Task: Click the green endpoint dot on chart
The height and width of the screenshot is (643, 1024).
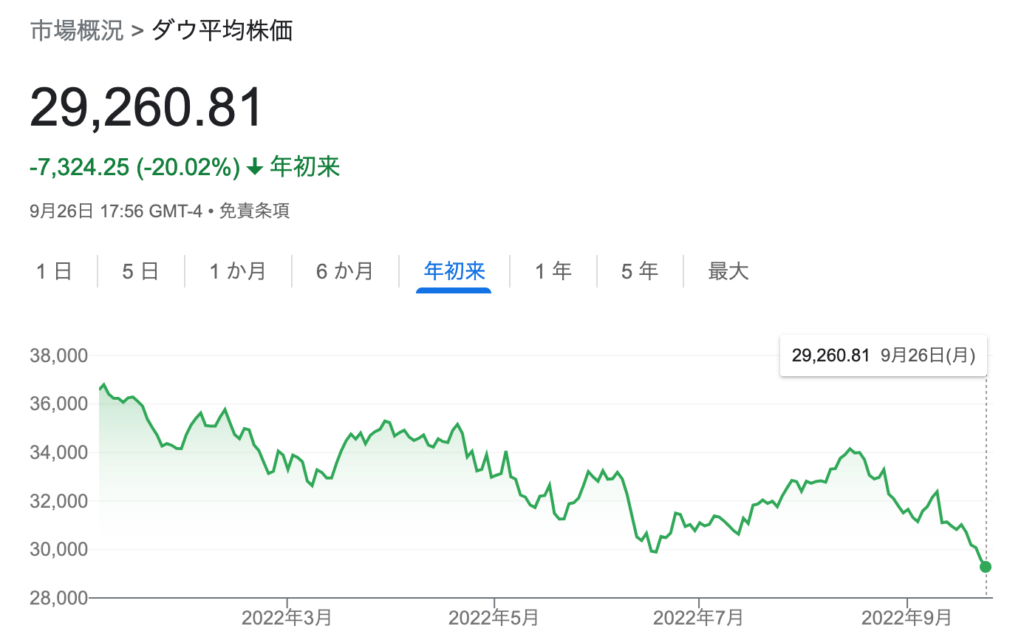Action: pos(986,567)
